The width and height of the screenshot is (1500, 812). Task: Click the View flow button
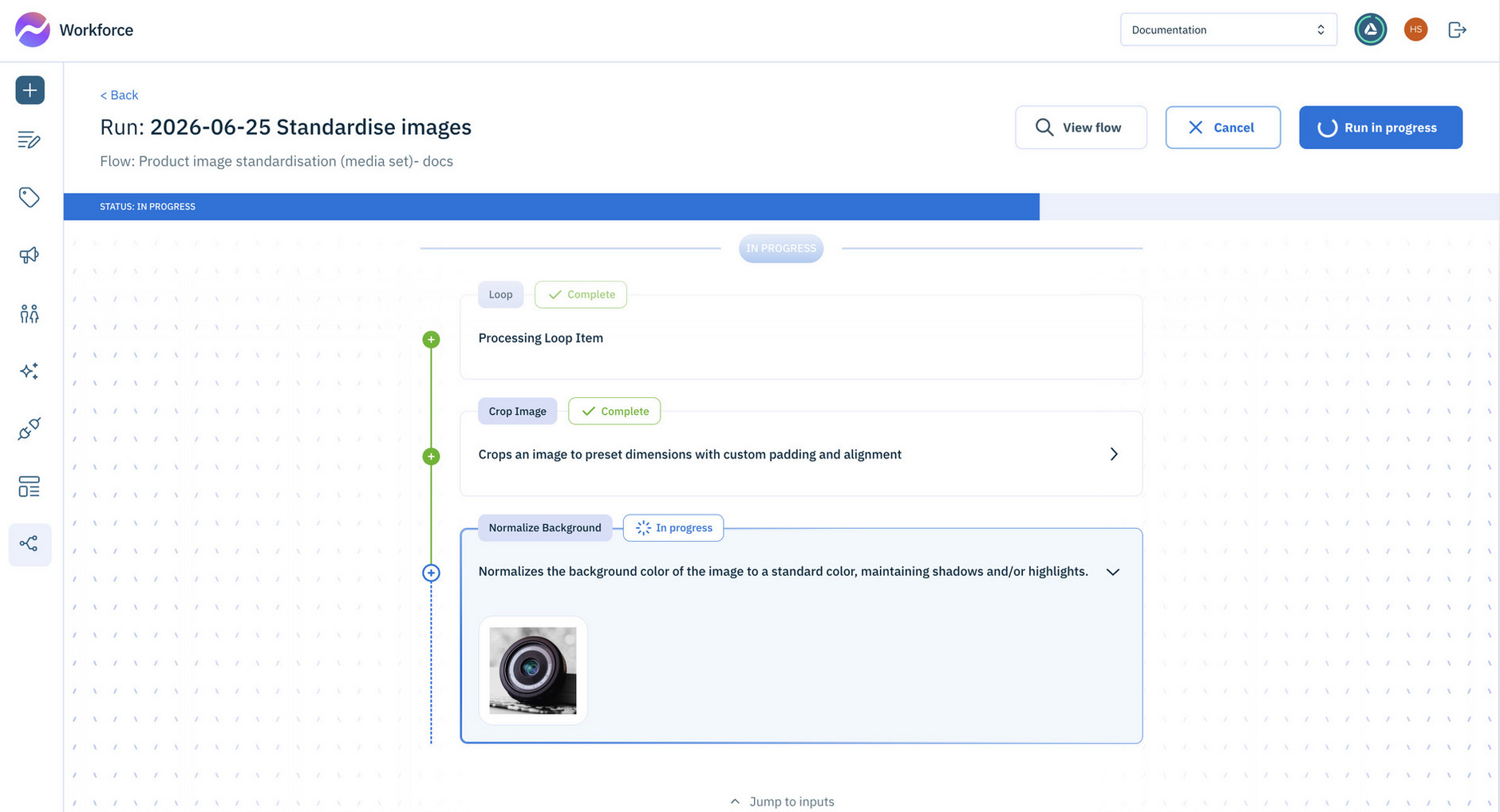coord(1081,128)
